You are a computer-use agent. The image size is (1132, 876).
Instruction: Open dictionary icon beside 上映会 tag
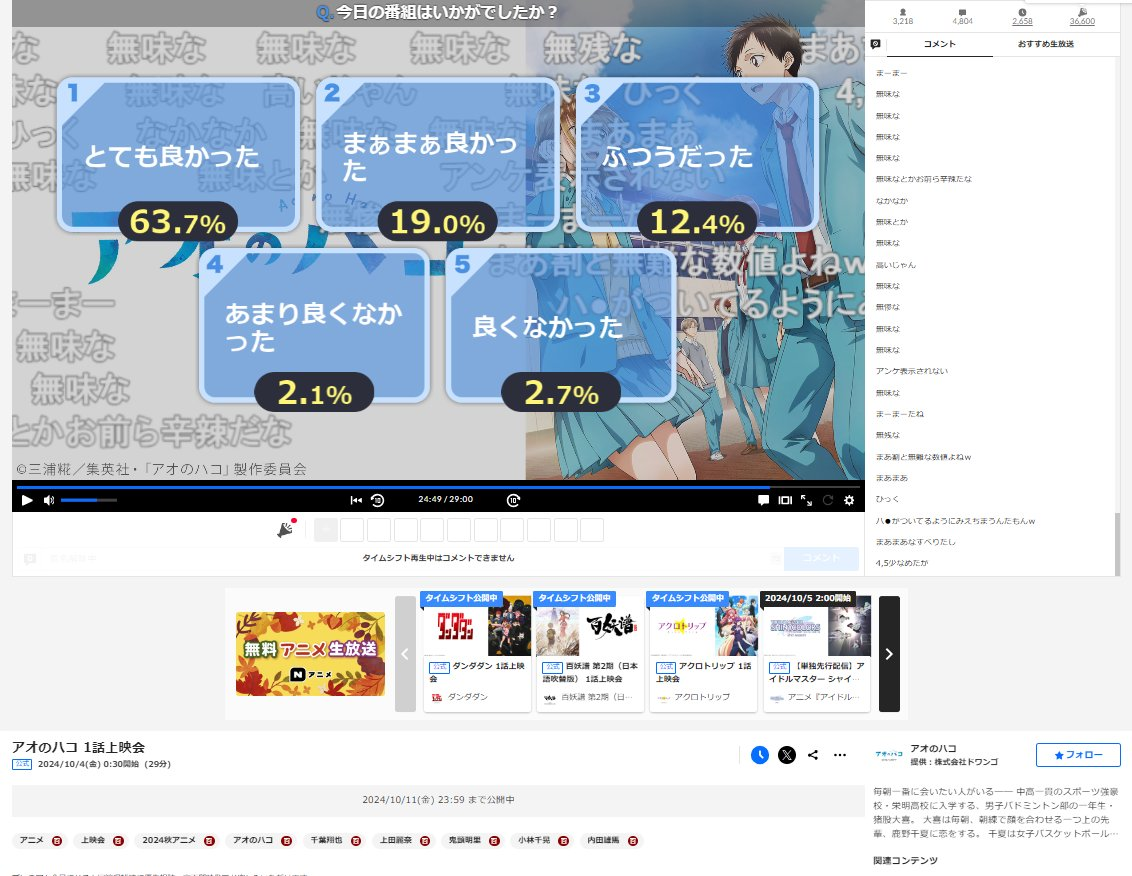click(x=118, y=841)
